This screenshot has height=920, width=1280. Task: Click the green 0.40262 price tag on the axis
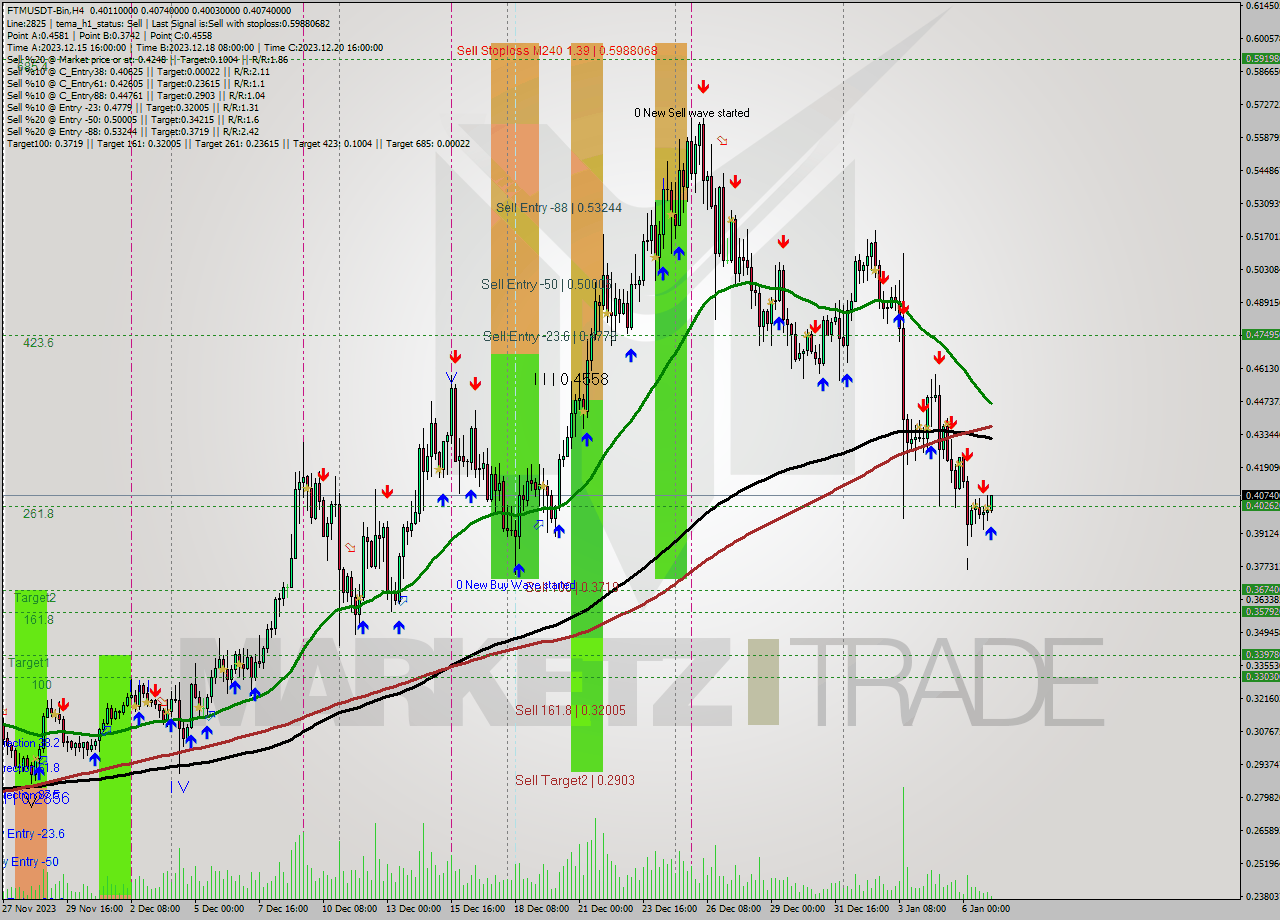(1260, 505)
